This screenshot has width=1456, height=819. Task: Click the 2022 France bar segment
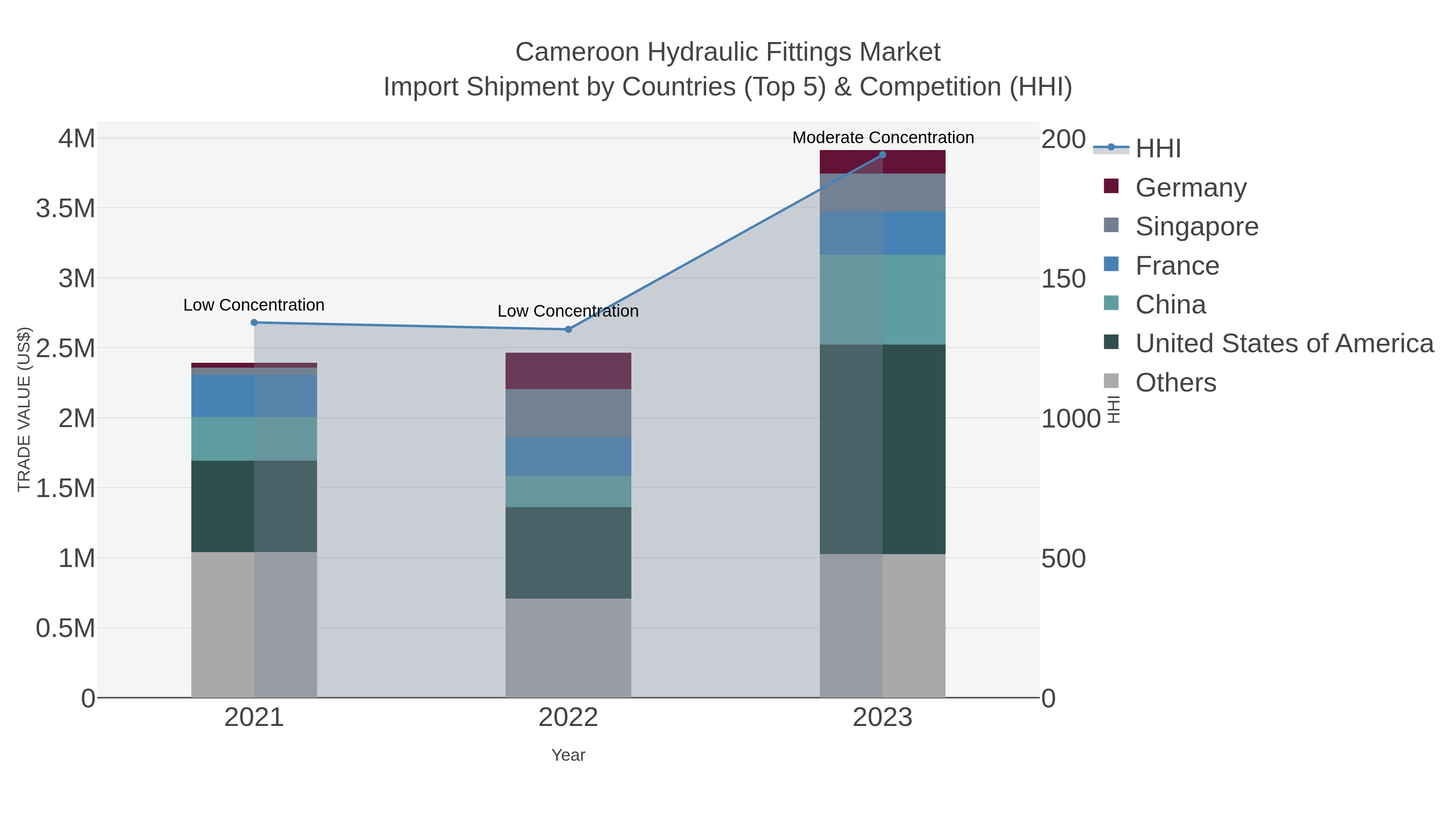pos(569,456)
